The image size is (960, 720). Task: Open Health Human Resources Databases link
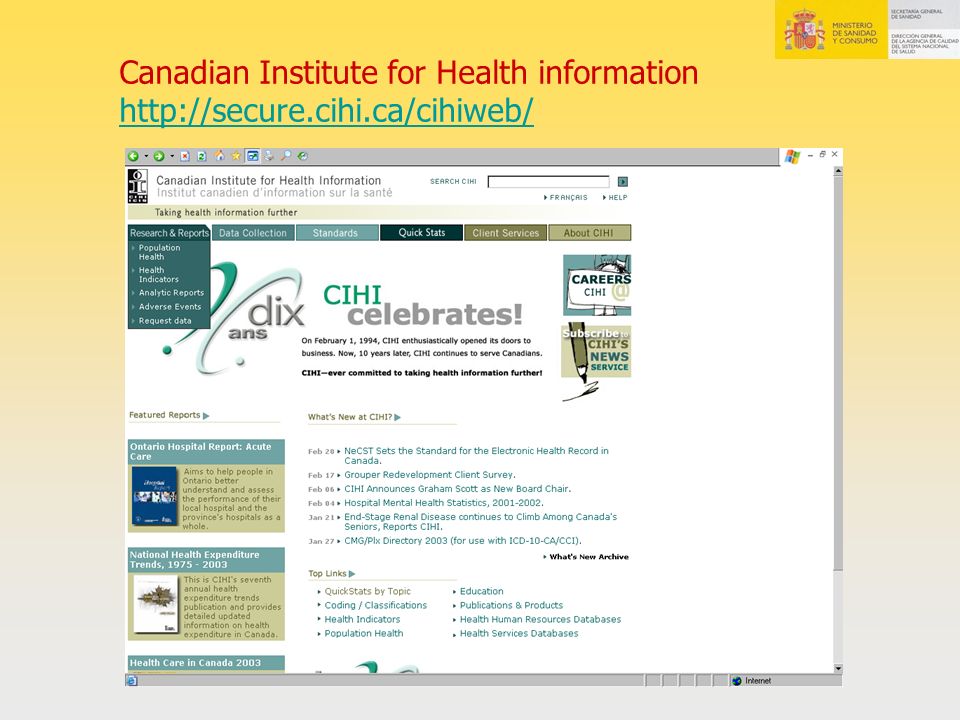coord(541,620)
